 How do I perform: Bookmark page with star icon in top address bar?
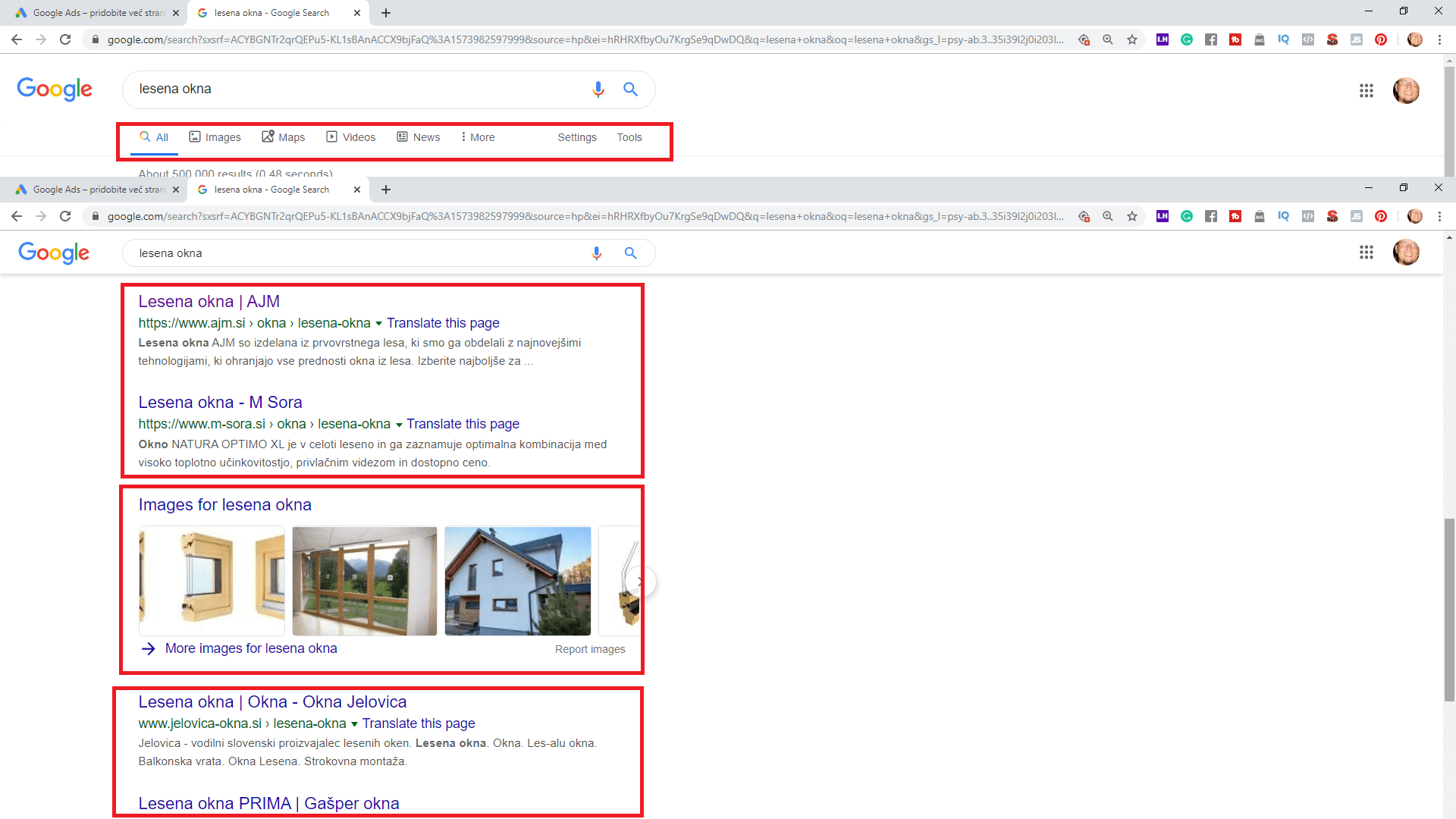1132,39
